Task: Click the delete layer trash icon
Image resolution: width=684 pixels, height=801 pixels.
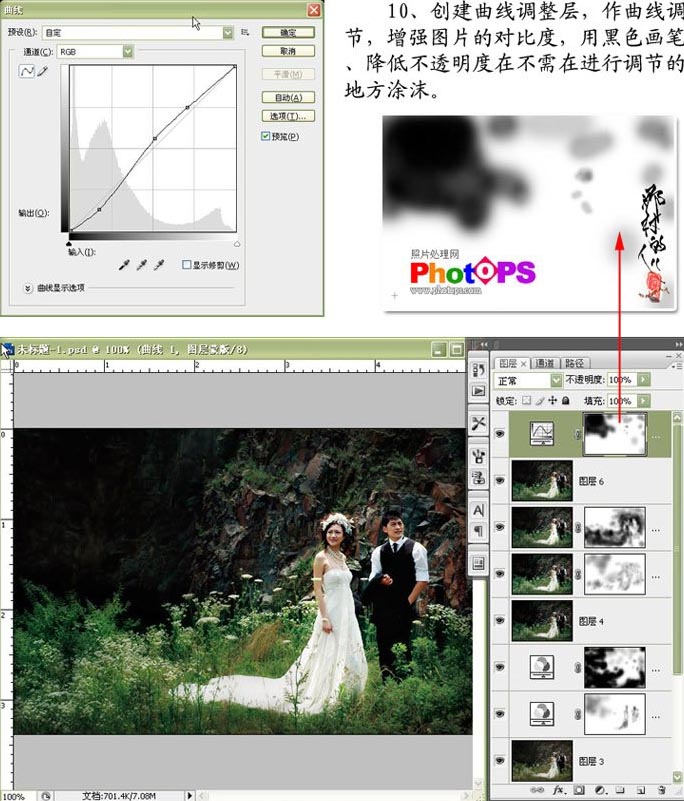Action: coord(662,790)
